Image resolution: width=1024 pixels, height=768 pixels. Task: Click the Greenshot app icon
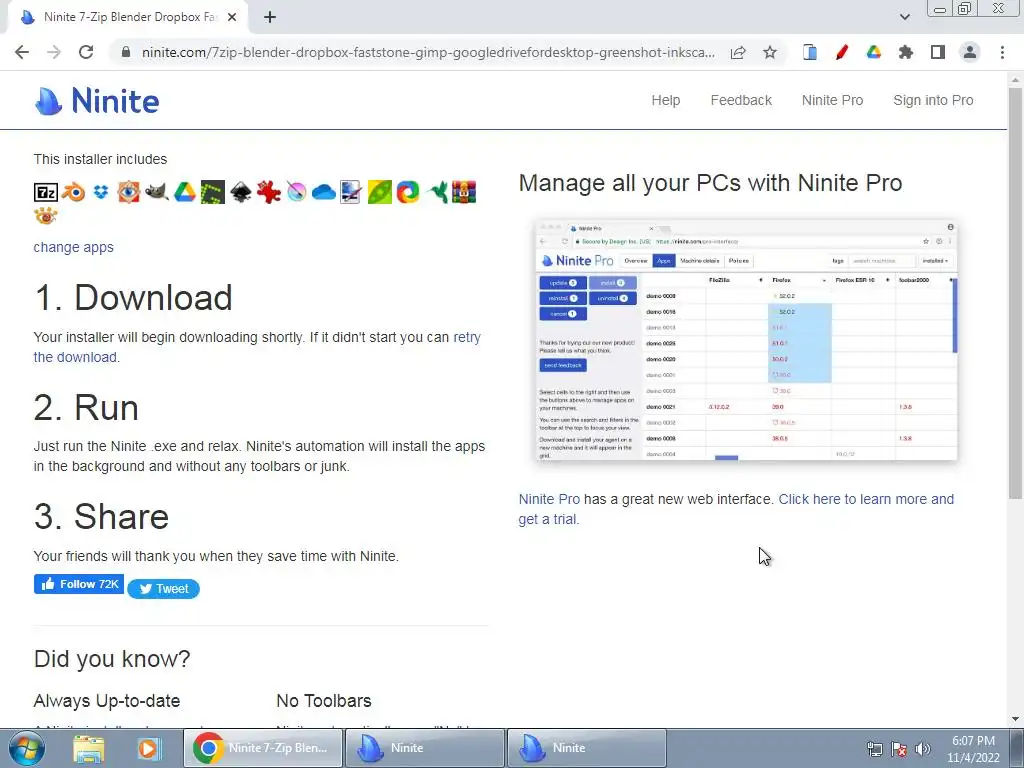coord(213,192)
